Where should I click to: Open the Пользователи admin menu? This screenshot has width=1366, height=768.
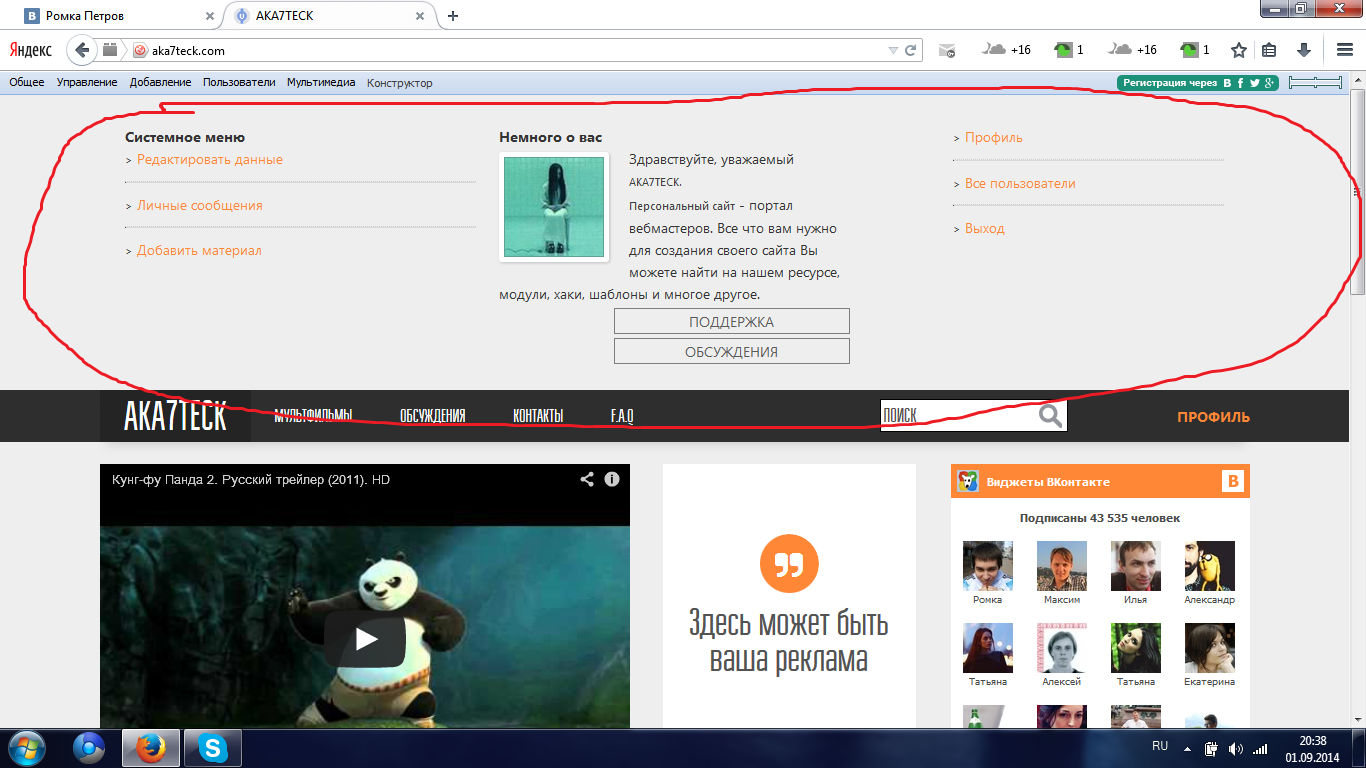[x=239, y=82]
